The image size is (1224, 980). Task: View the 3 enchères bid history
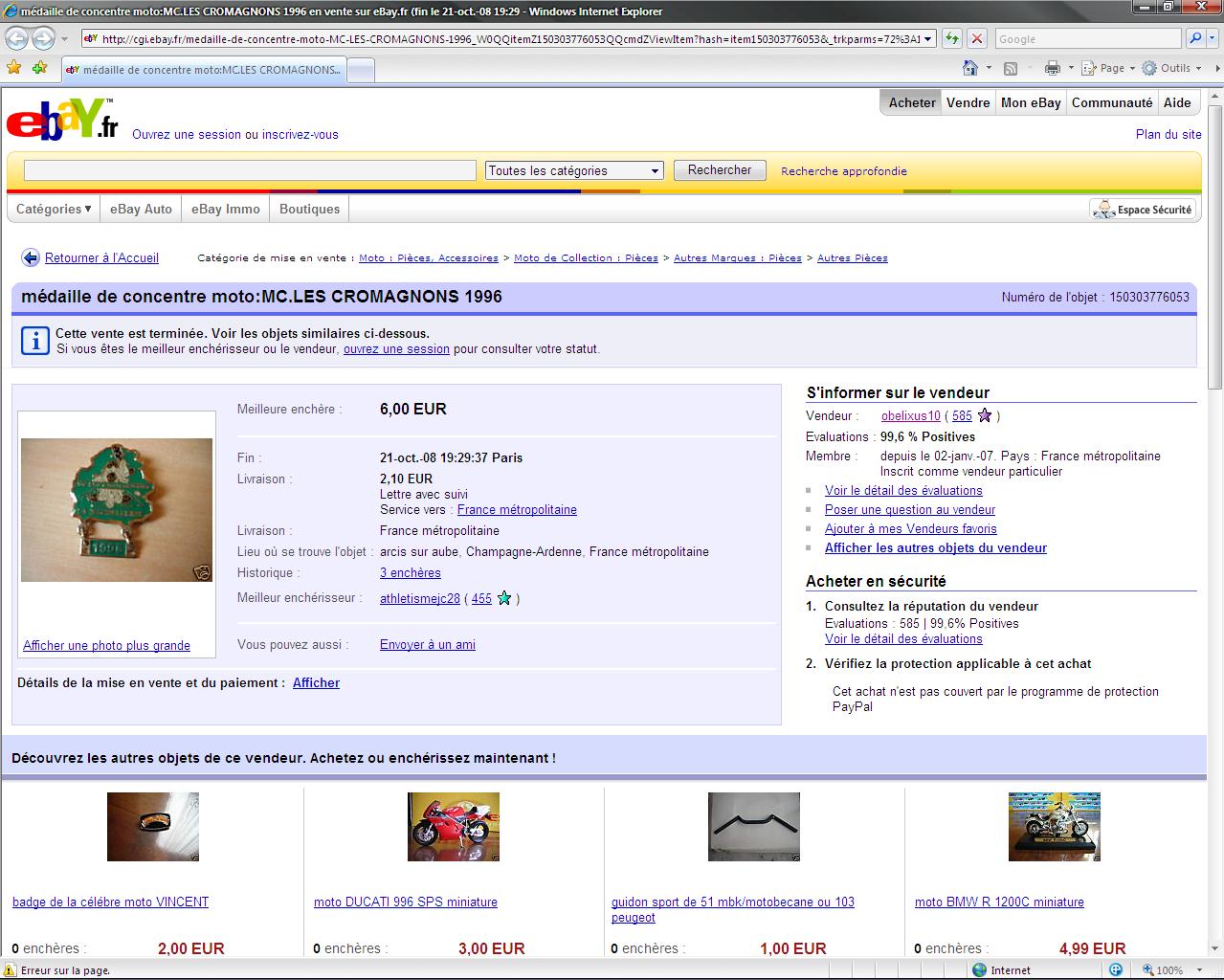411,573
